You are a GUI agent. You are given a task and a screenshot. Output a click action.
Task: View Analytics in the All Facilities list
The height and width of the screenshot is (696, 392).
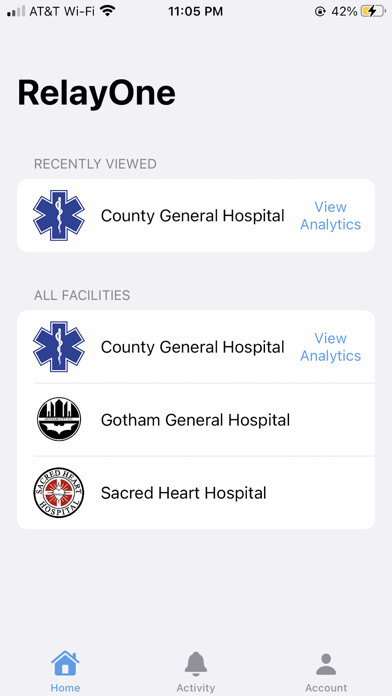click(331, 347)
